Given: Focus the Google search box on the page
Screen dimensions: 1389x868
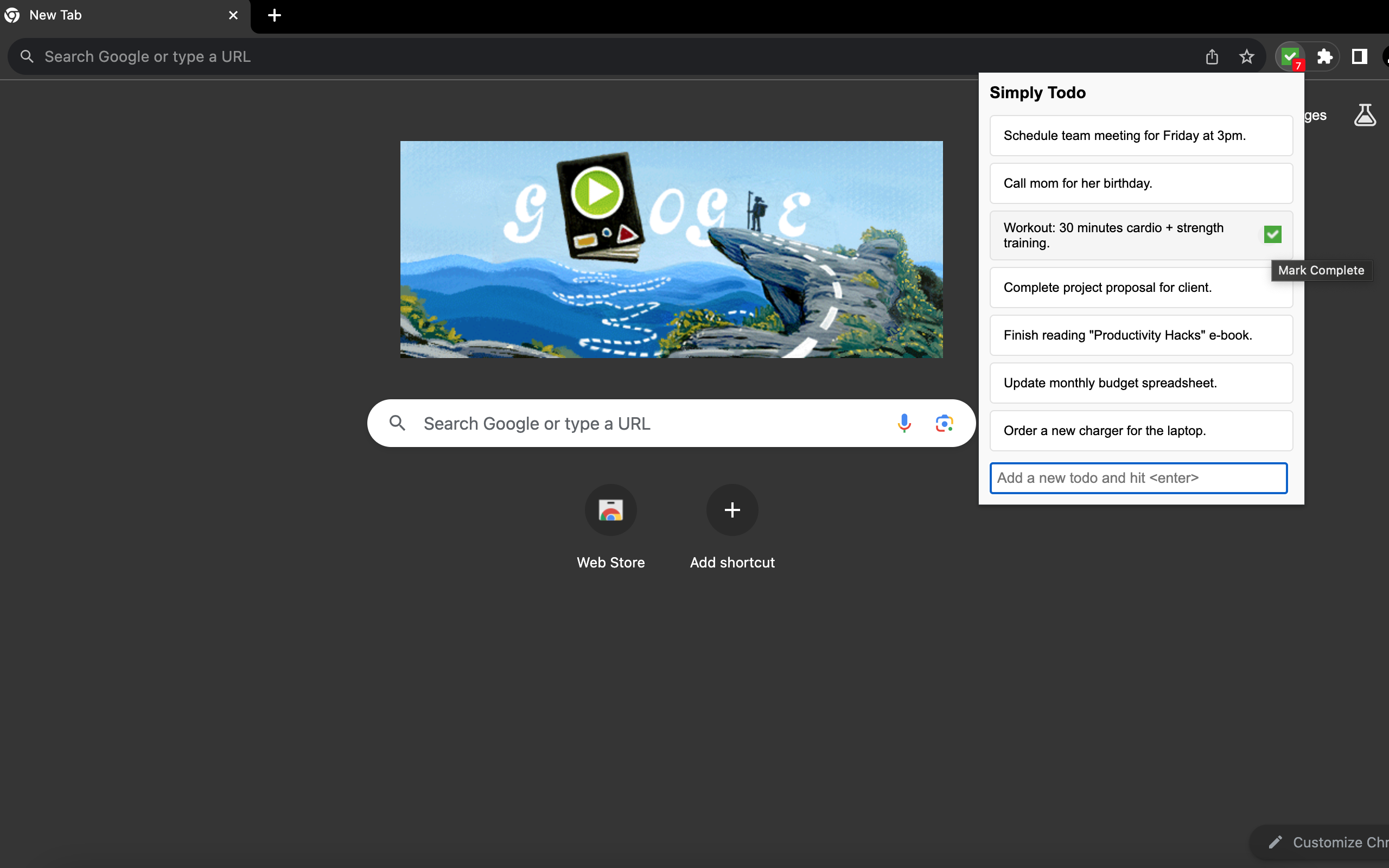Looking at the screenshot, I should [672, 423].
